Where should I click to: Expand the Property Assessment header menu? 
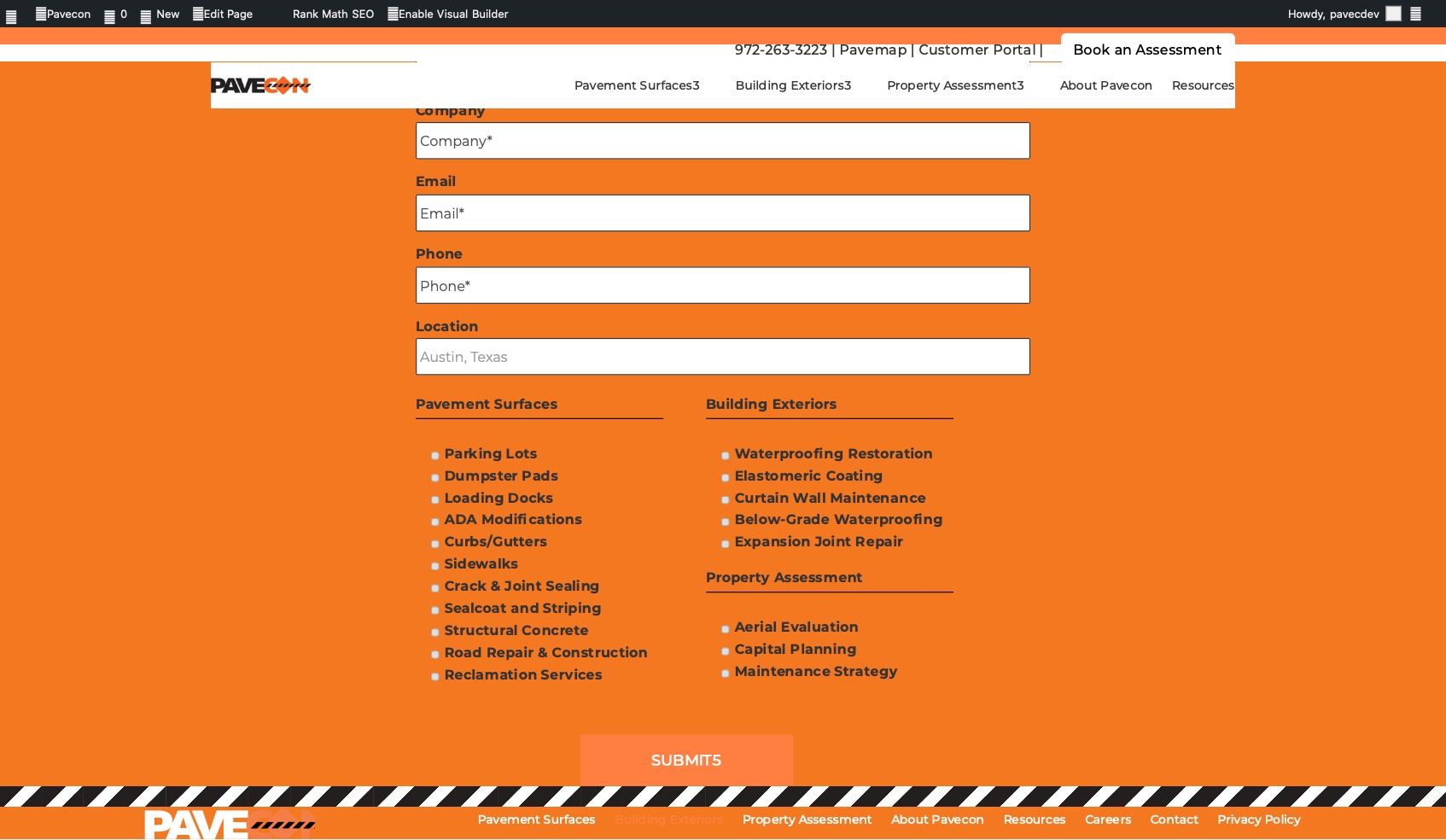point(954,85)
